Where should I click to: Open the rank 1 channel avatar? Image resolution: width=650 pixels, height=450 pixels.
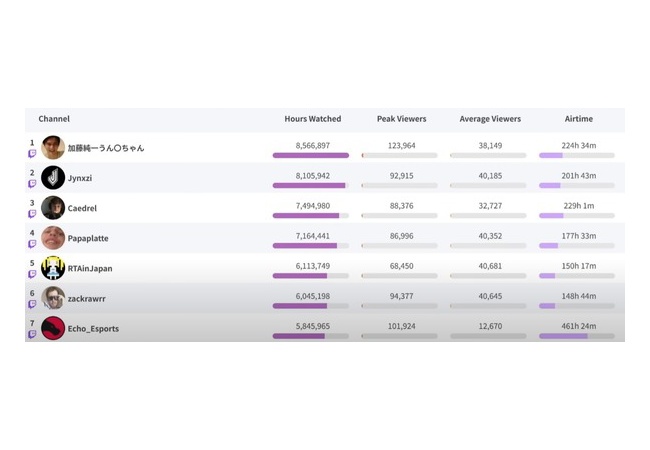click(53, 148)
